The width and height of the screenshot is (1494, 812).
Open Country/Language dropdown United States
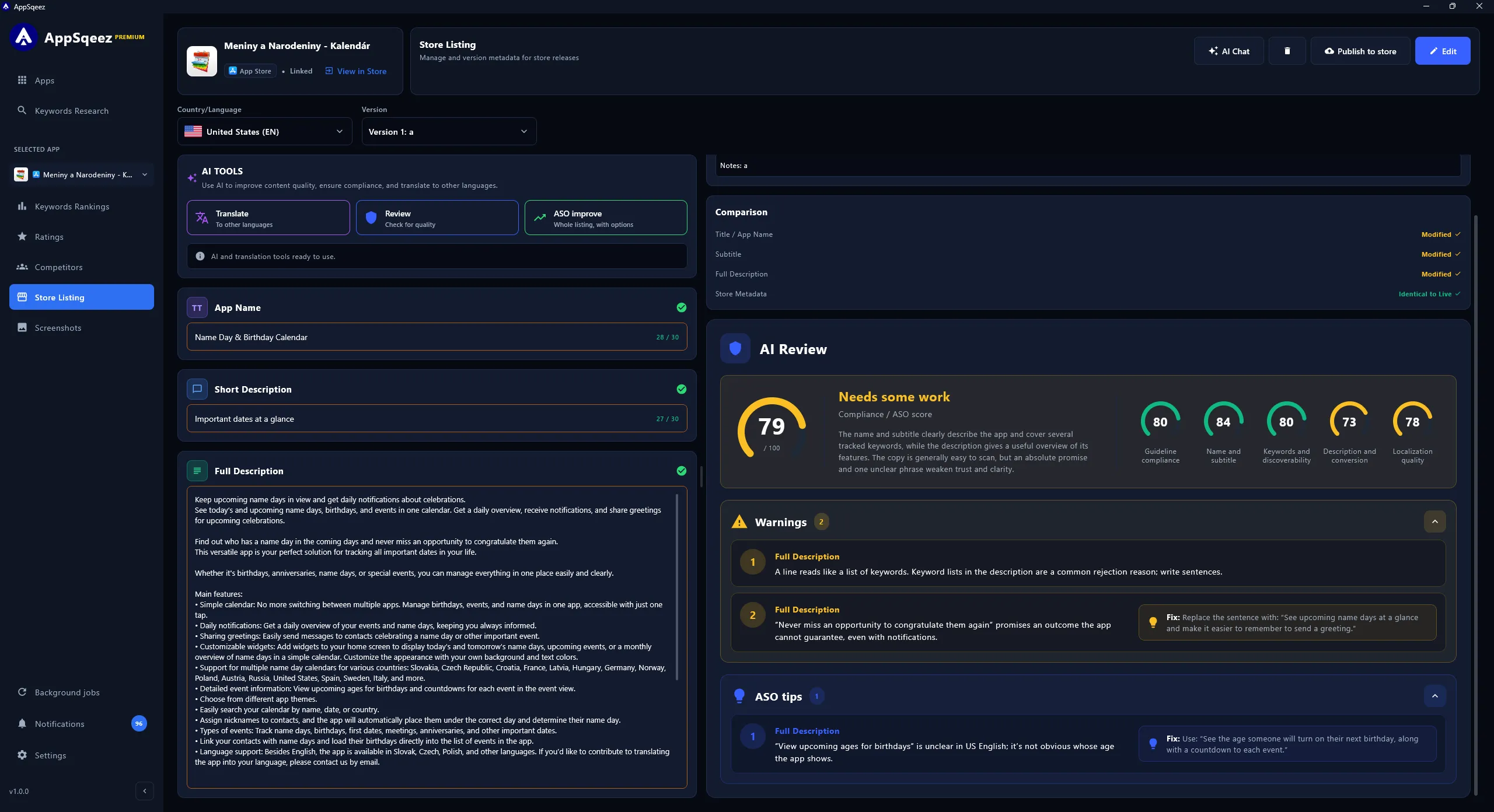264,131
